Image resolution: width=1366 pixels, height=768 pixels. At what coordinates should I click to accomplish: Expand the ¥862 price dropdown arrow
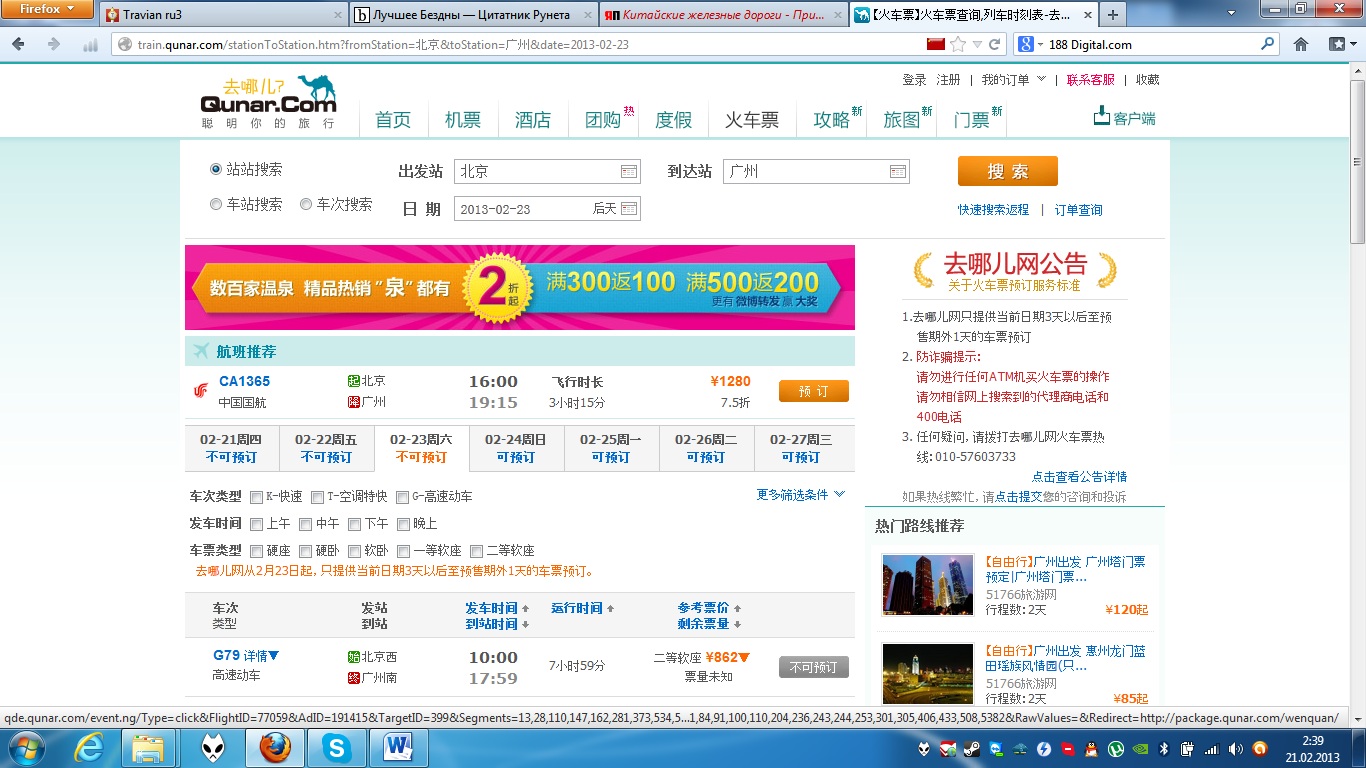[744, 657]
